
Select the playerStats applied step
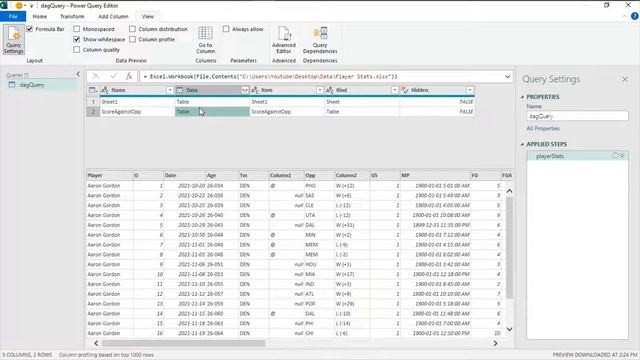tap(577, 156)
